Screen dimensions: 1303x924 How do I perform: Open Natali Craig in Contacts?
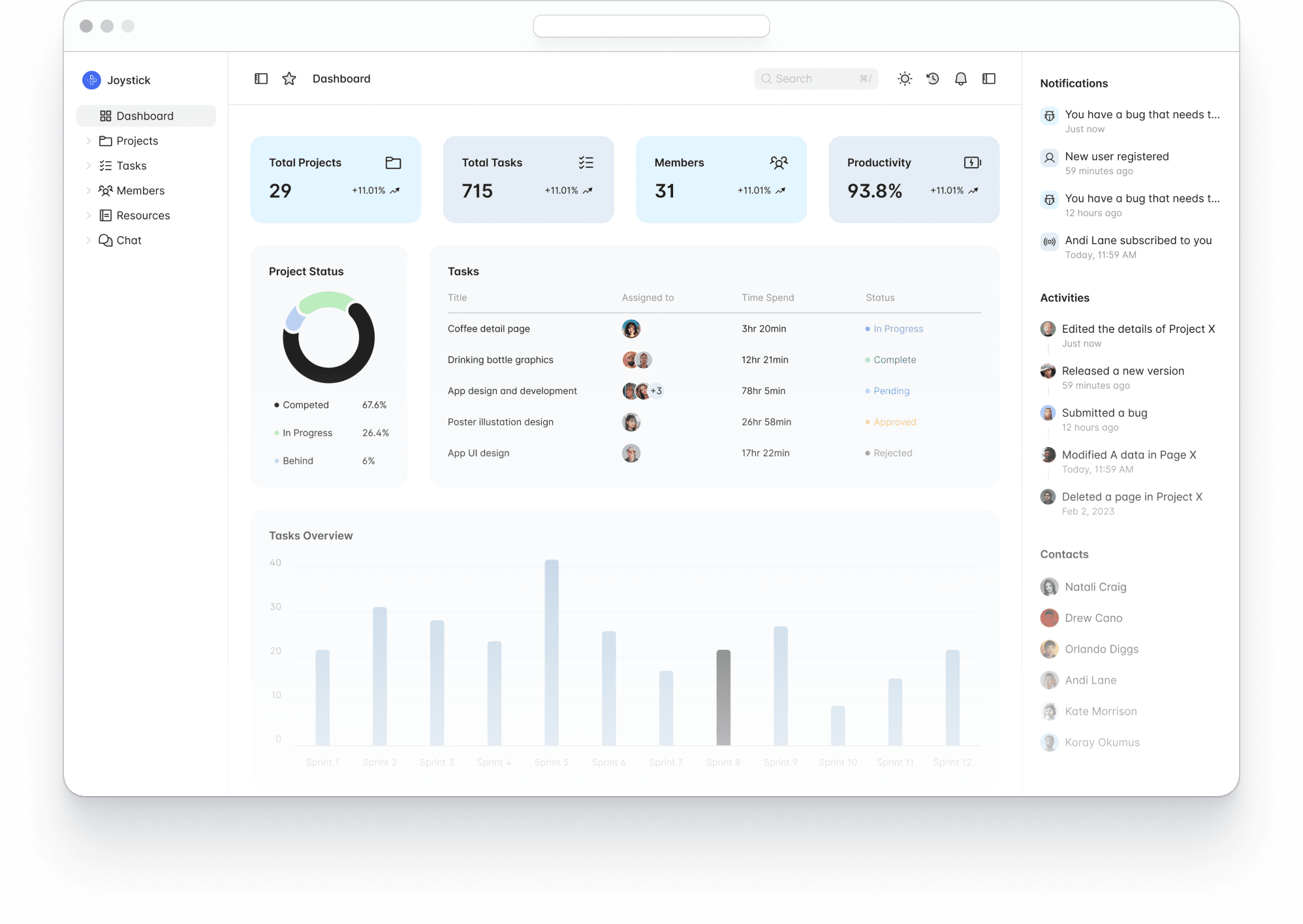(1095, 587)
